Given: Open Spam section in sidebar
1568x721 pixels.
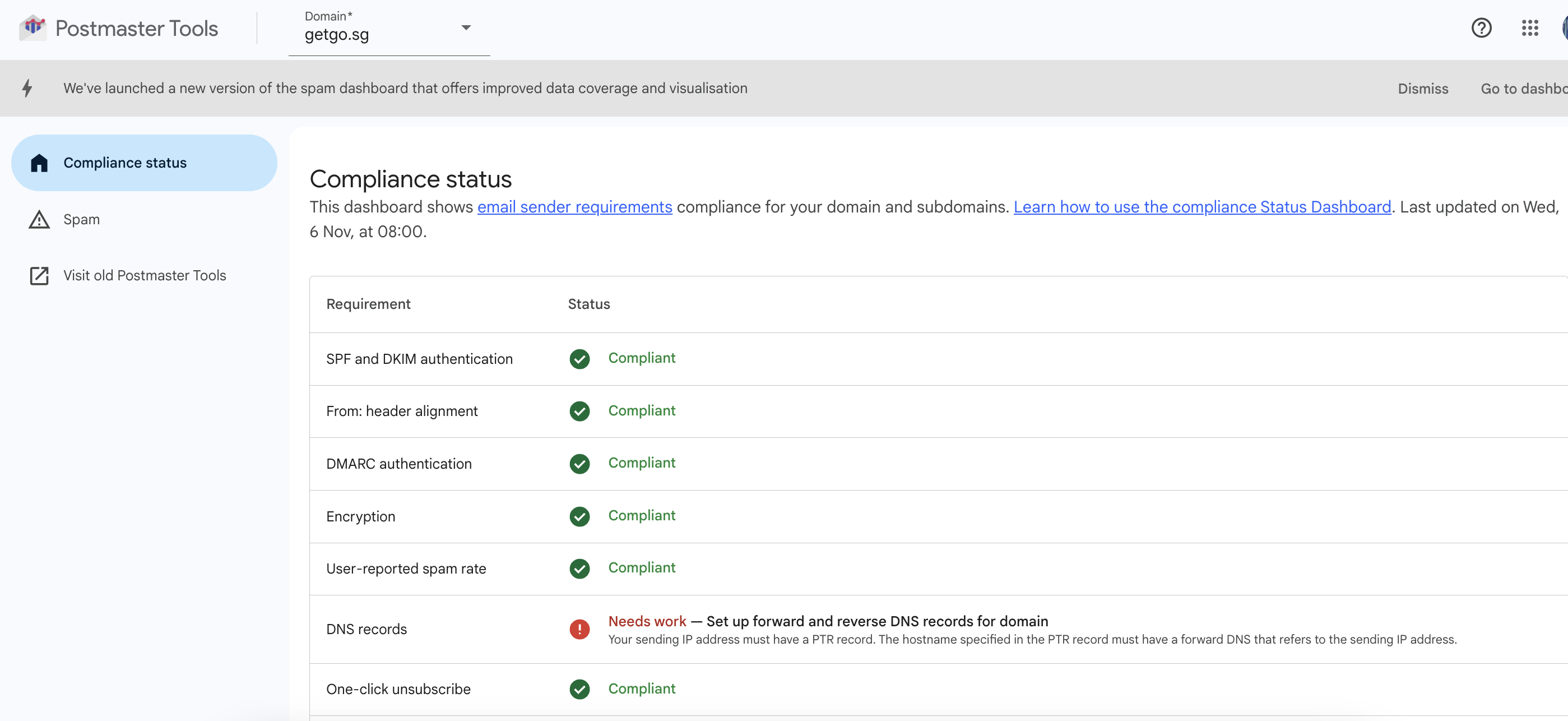Looking at the screenshot, I should (82, 219).
